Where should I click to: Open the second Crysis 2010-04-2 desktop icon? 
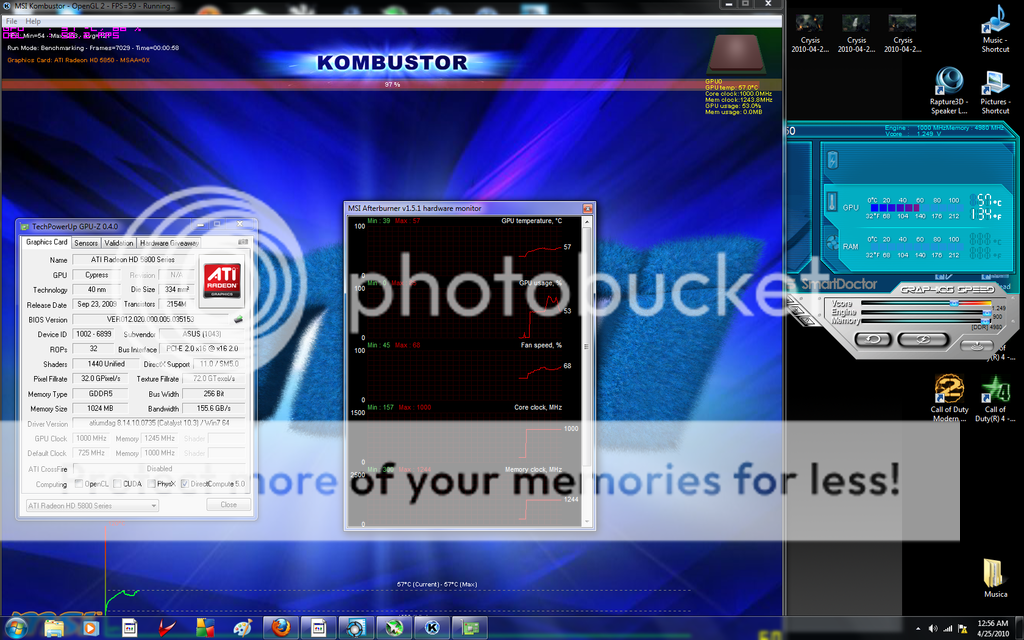point(856,33)
